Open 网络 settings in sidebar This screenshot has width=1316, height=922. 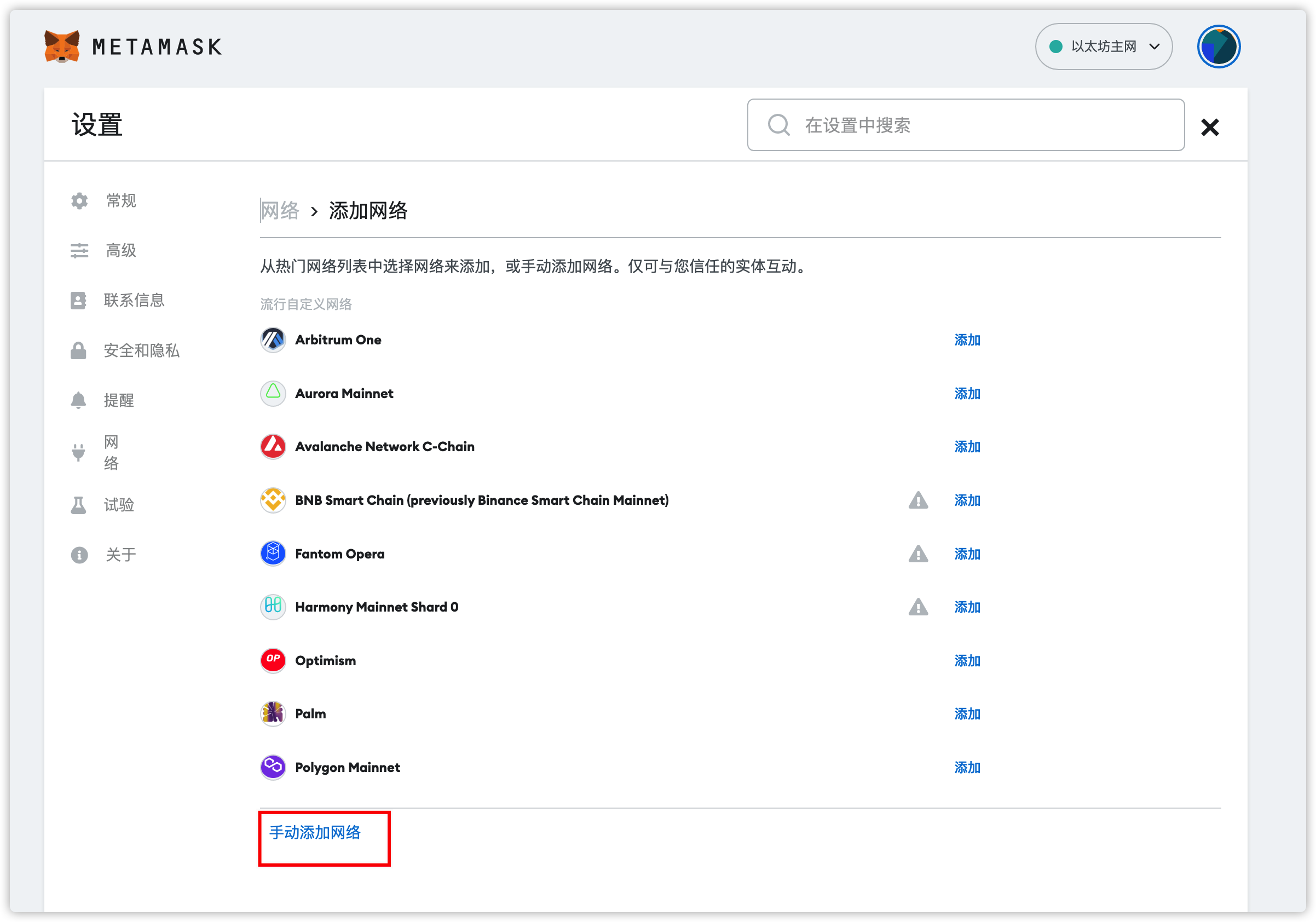click(111, 452)
